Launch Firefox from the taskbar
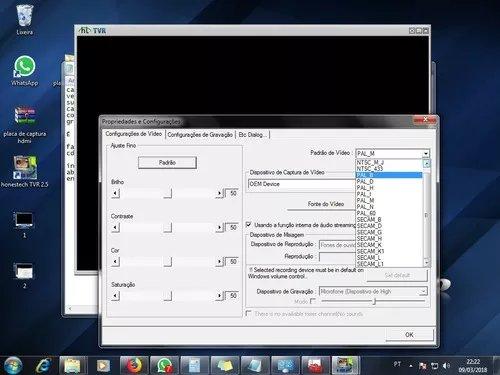This screenshot has width=500, height=375. point(134,365)
